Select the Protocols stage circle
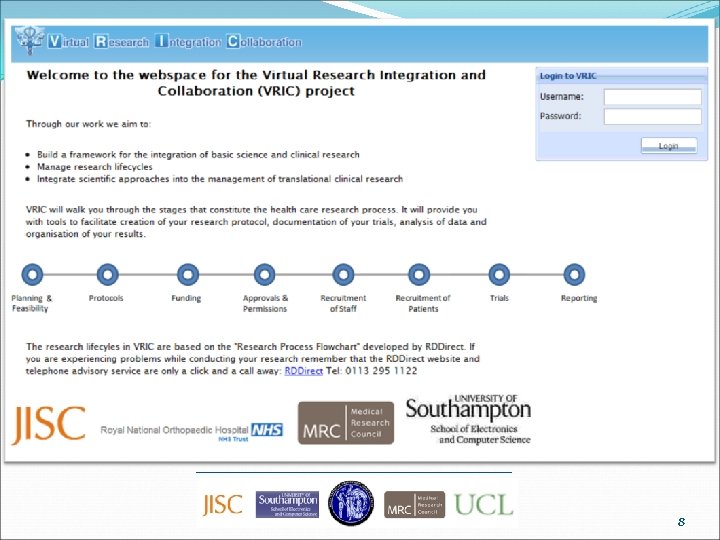 point(107,275)
